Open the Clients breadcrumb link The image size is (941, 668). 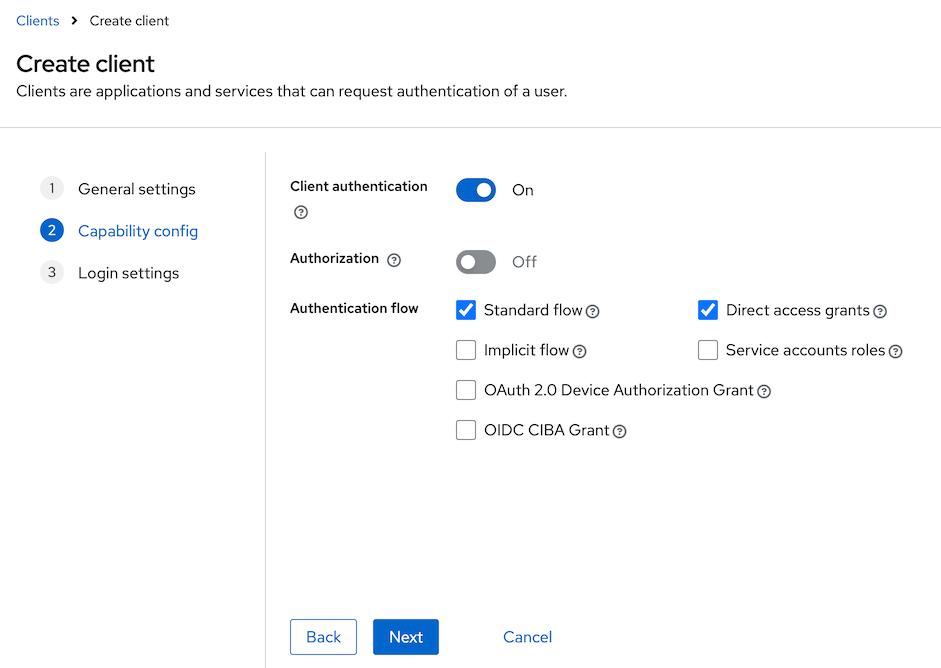point(38,20)
